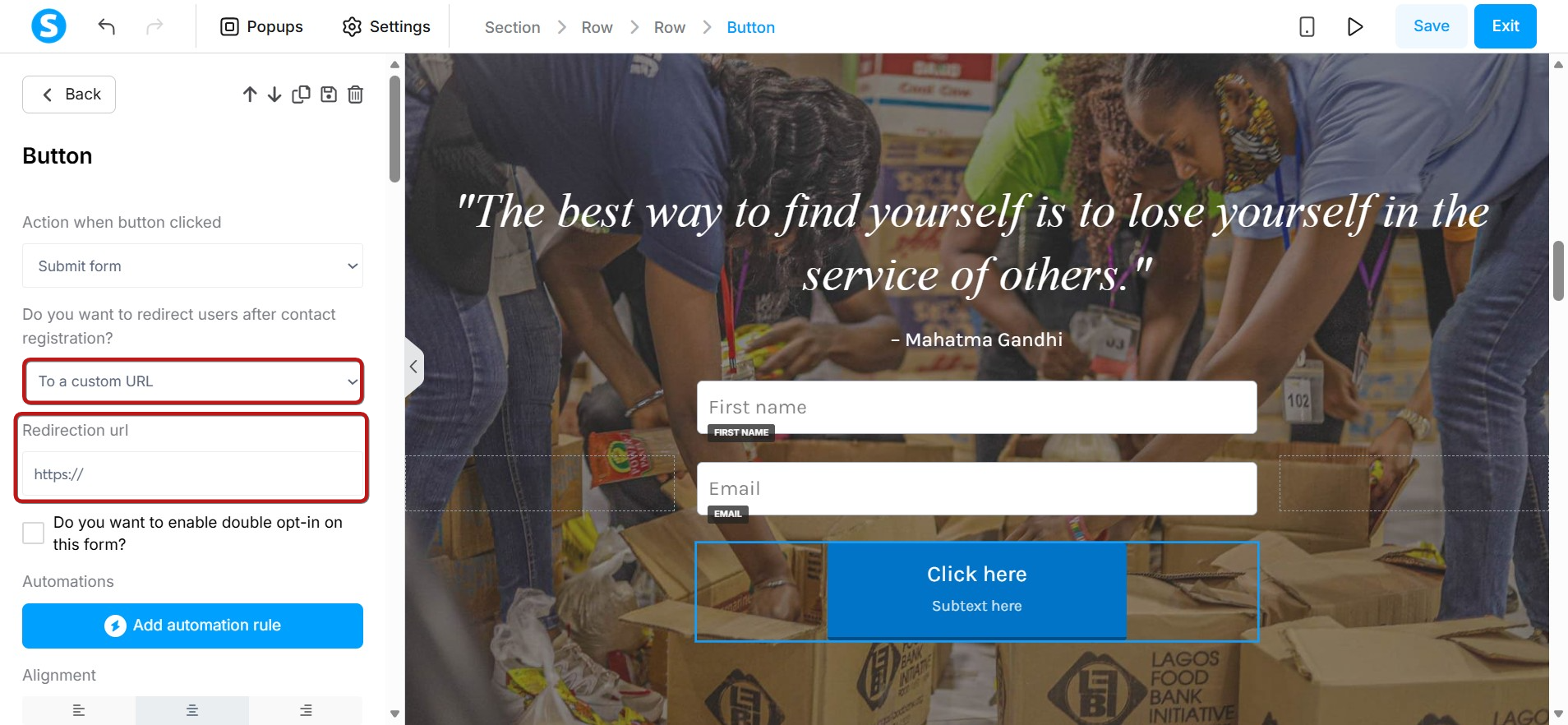Image resolution: width=1568 pixels, height=725 pixels.
Task: Switch to mobile preview icon
Action: pos(1307,26)
